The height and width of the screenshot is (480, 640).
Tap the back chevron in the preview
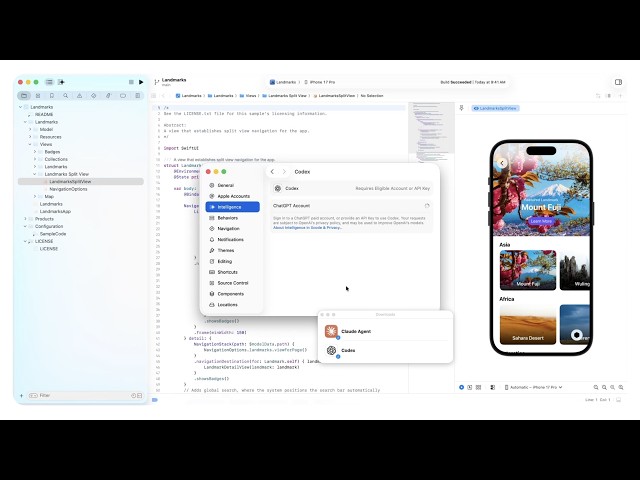tap(502, 163)
